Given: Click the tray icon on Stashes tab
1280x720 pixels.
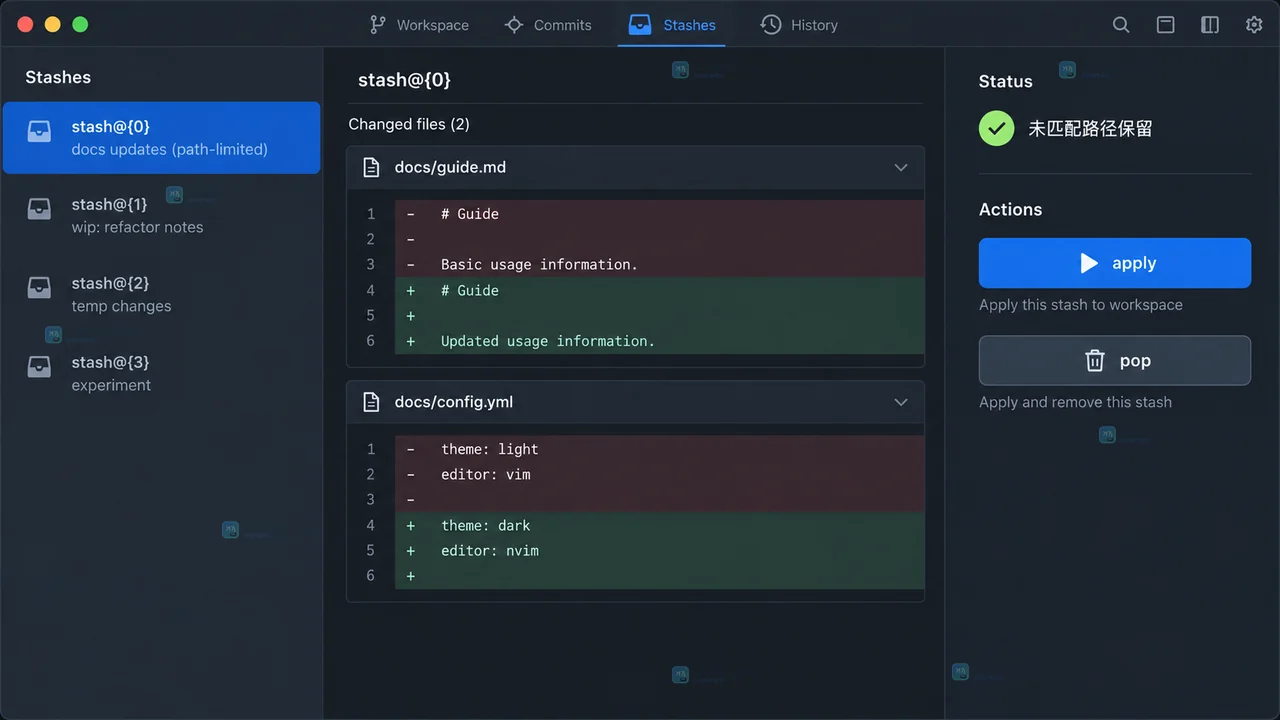Looking at the screenshot, I should coord(640,25).
